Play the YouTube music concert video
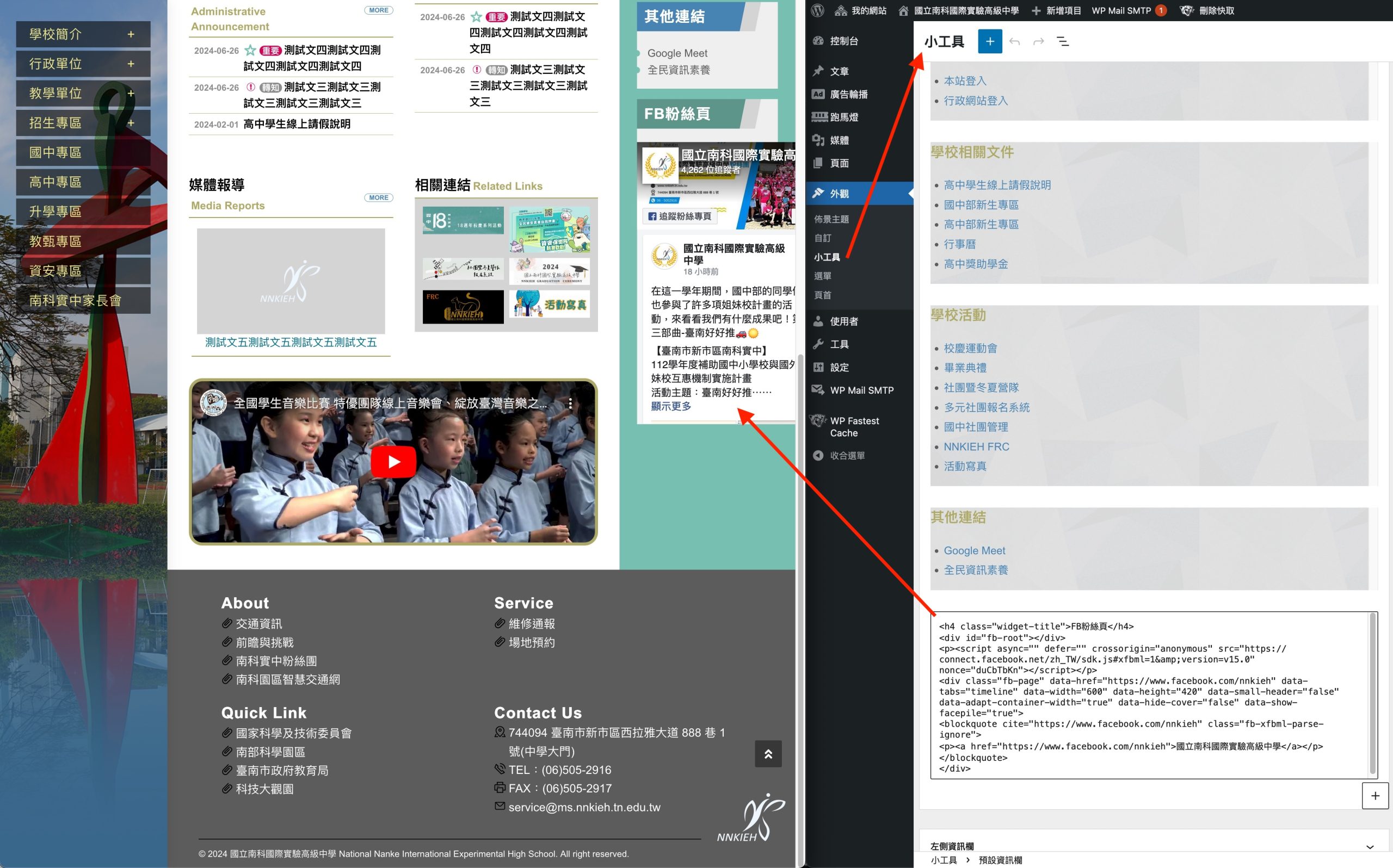This screenshot has height=868, width=1393. [393, 462]
